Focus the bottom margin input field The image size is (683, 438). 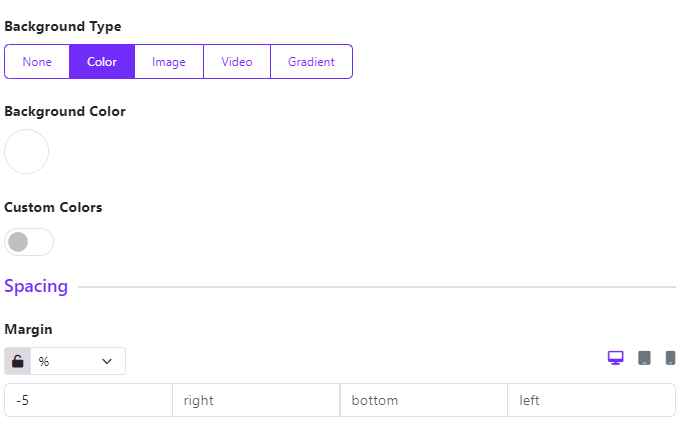(424, 400)
